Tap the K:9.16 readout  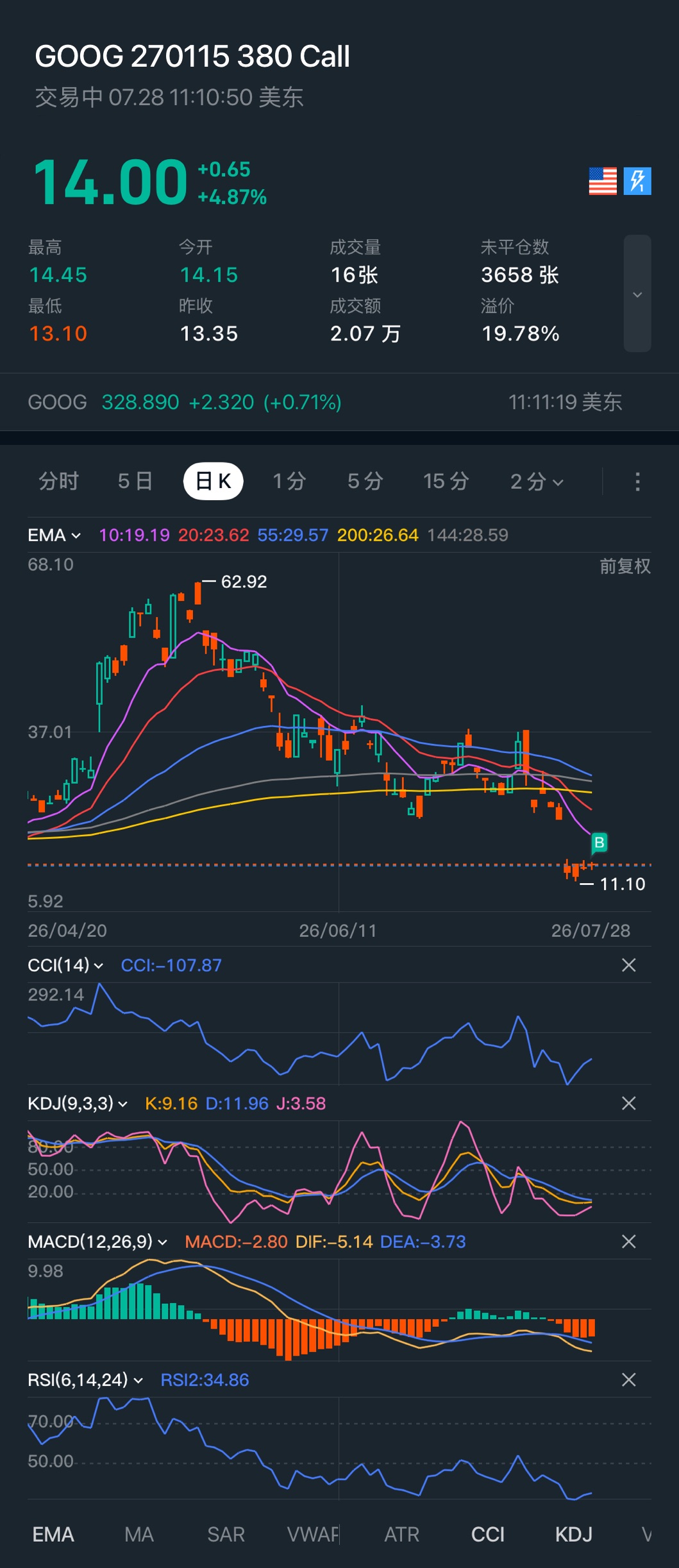click(x=171, y=1103)
